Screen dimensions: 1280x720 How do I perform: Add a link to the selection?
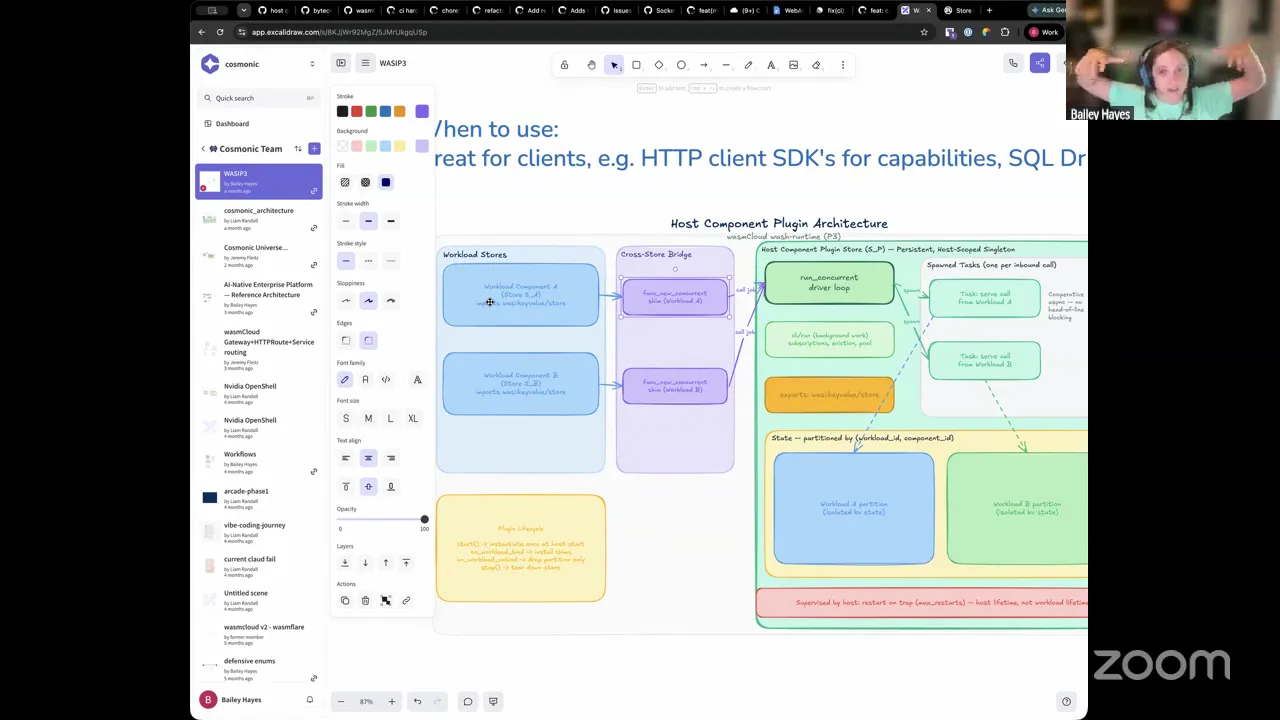[406, 601]
